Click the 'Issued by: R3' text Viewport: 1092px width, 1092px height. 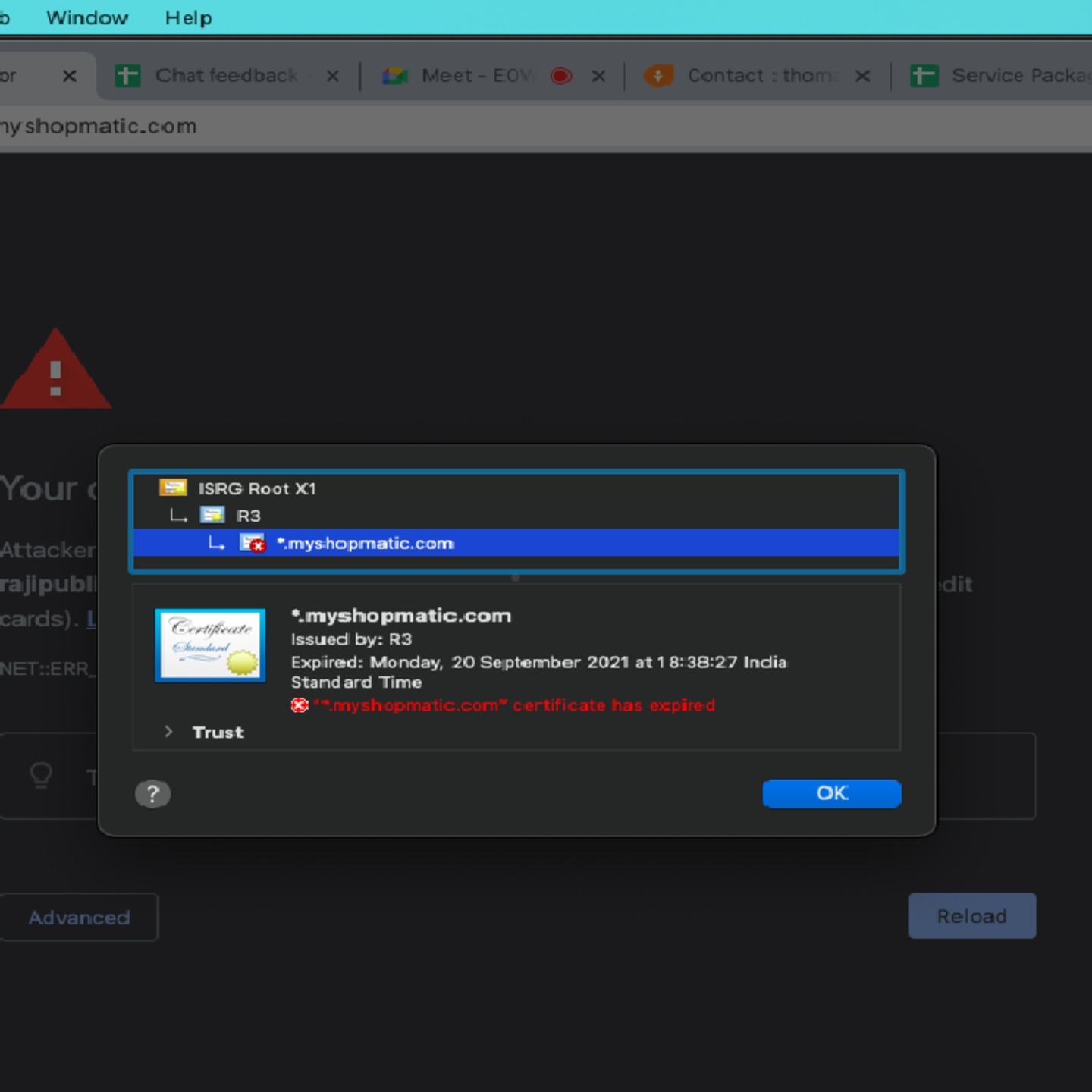351,639
